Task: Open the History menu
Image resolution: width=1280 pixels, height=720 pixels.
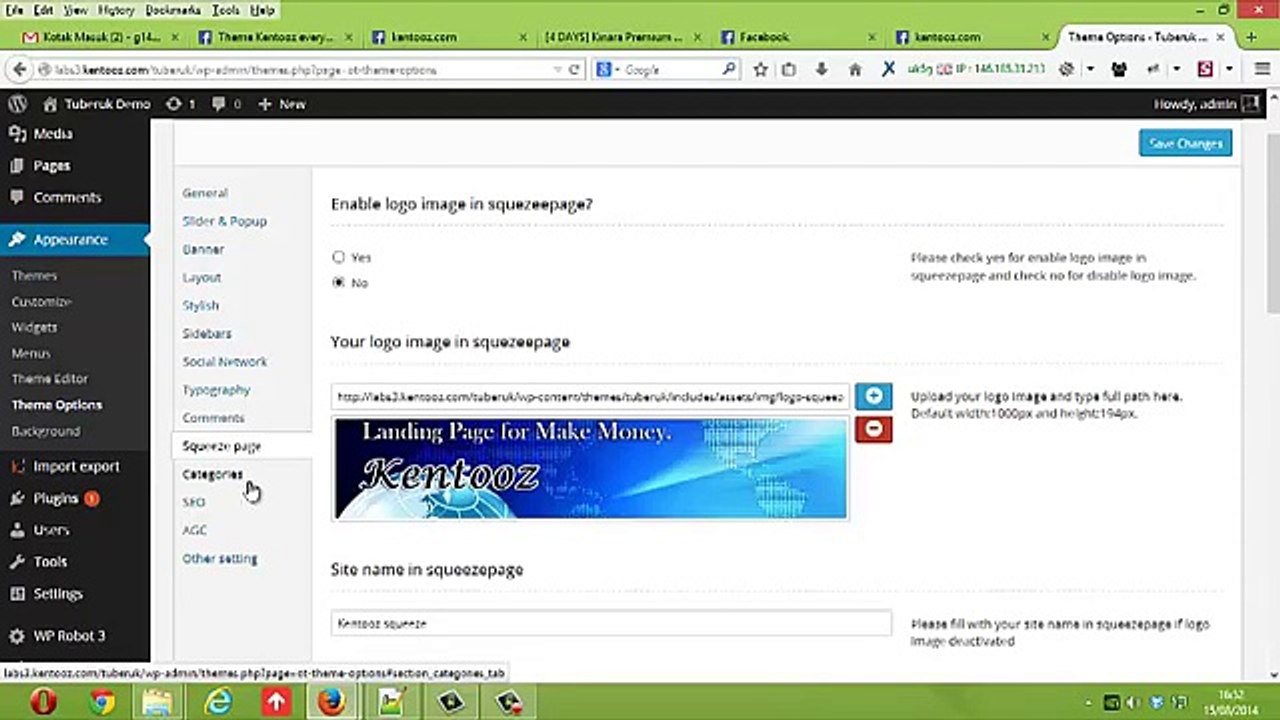Action: [x=116, y=10]
